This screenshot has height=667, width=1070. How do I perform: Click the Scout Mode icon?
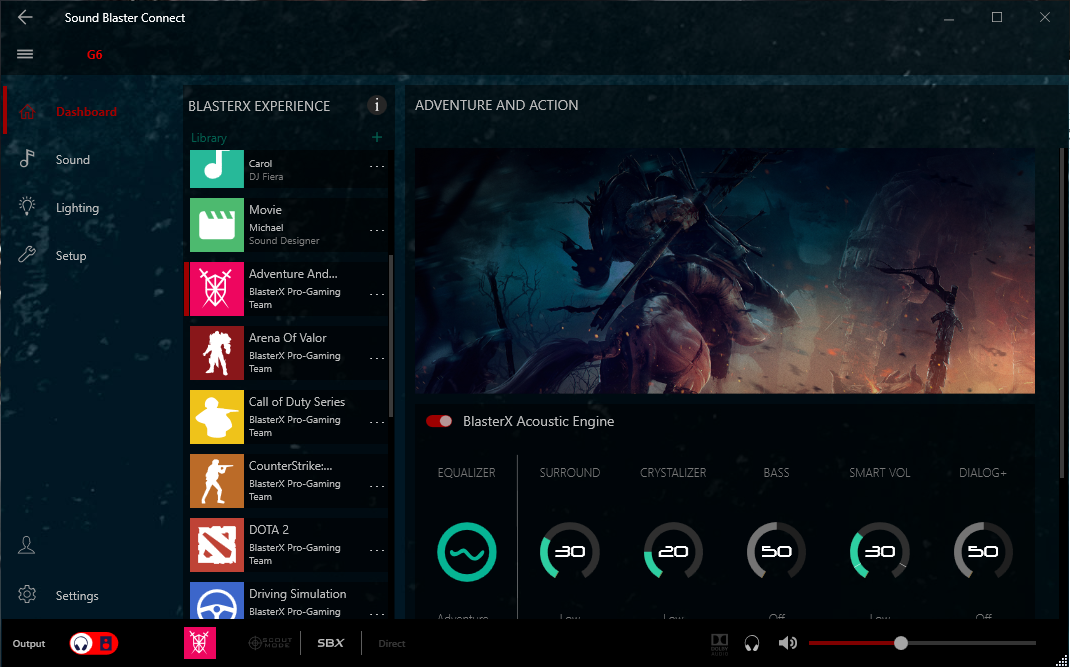click(270, 643)
